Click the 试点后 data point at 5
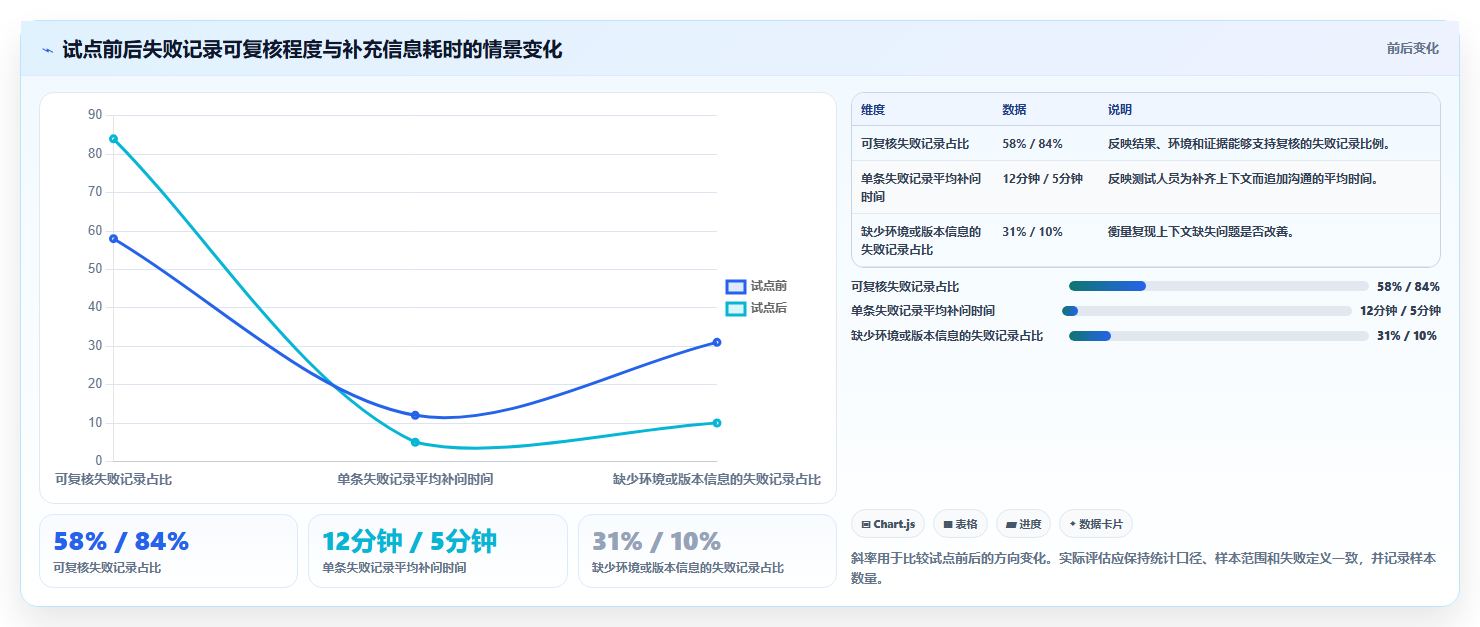The width and height of the screenshot is (1480, 627). pos(415,442)
